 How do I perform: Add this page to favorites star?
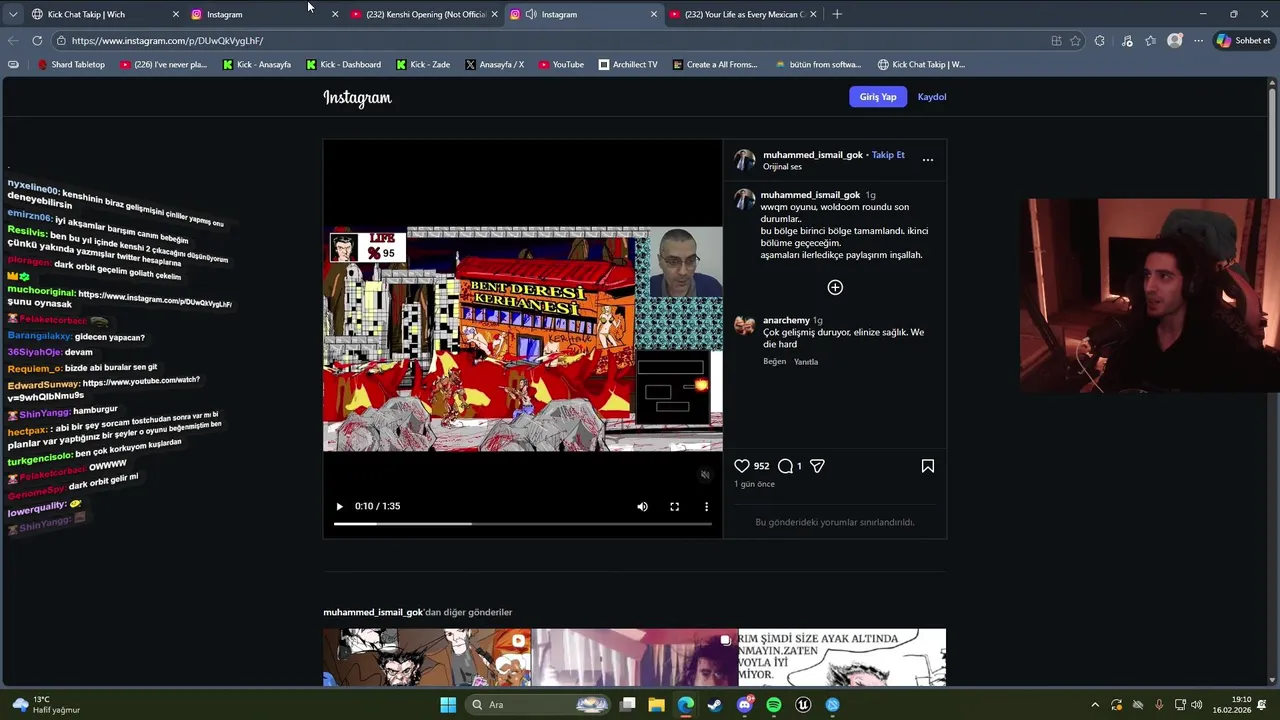[x=1075, y=41]
